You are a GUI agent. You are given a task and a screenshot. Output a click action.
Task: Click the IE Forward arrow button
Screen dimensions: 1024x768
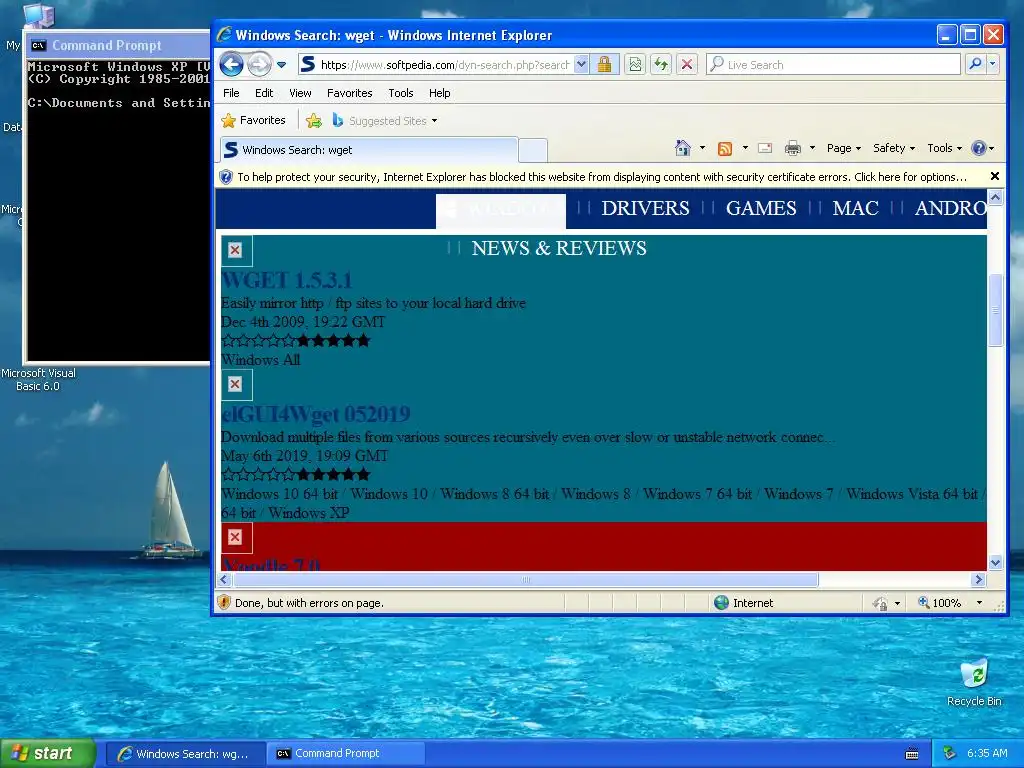click(x=259, y=64)
